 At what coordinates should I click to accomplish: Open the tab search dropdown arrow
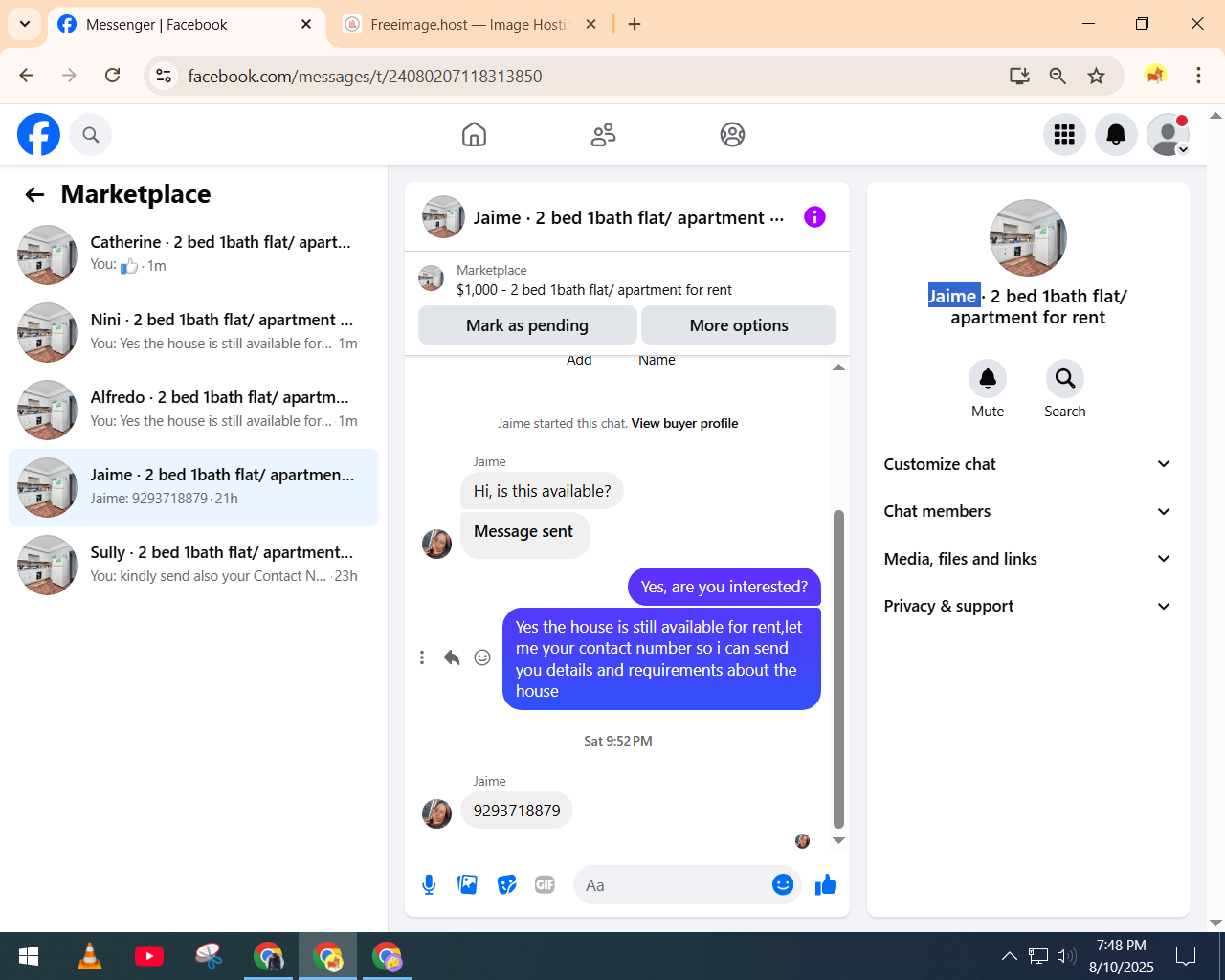point(24,24)
